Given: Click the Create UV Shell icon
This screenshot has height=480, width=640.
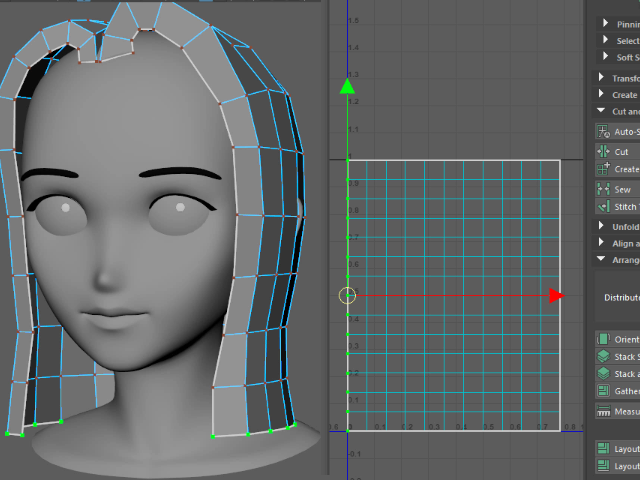Looking at the screenshot, I should tap(603, 169).
